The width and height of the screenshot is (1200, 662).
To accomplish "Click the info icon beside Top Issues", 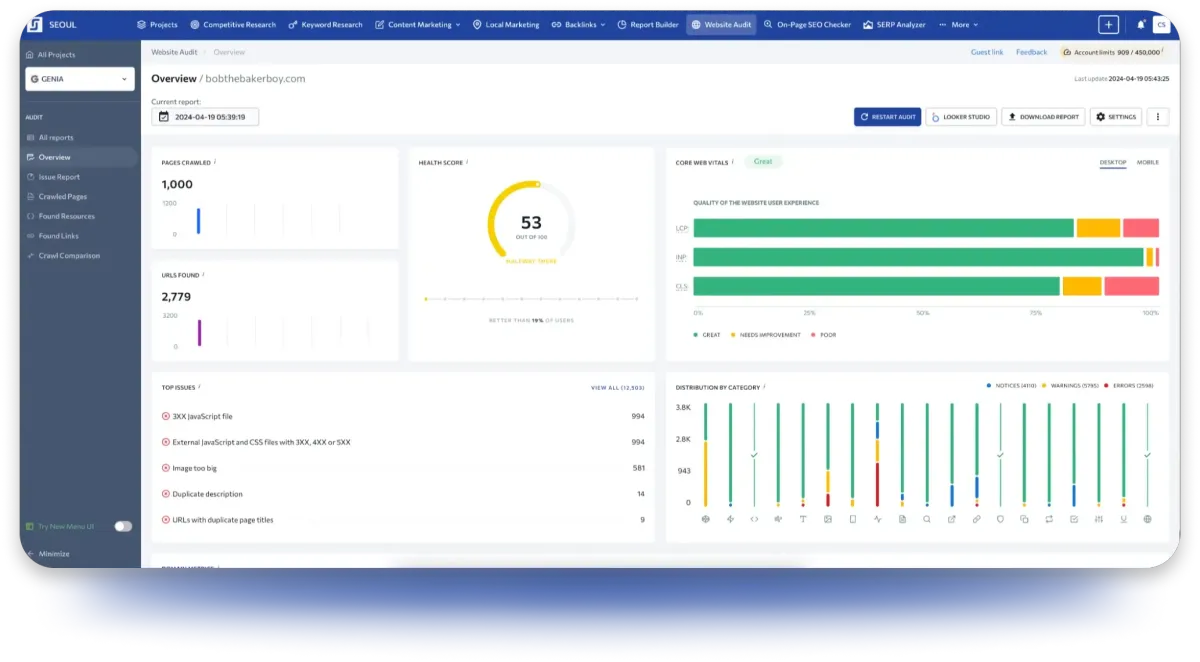I will coord(199,387).
